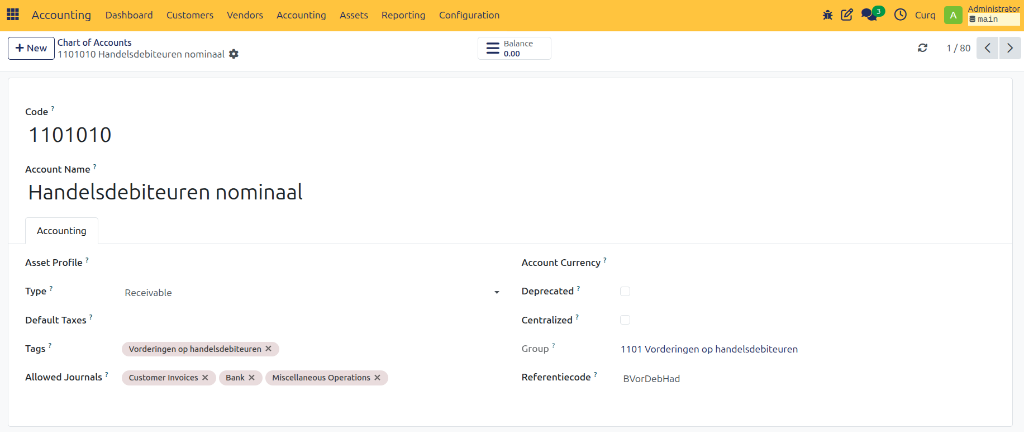This screenshot has height=432, width=1024.
Task: Go to the previous record arrow
Action: (987, 48)
